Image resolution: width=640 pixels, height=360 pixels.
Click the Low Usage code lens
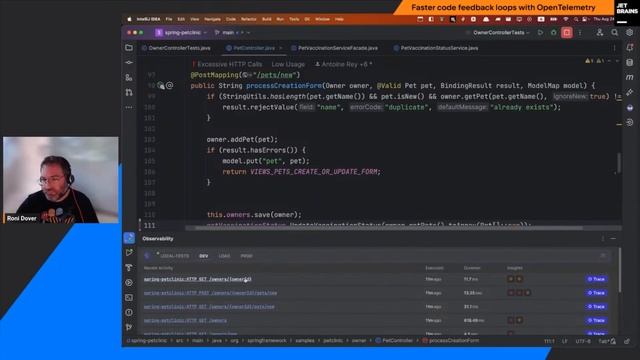pos(288,64)
